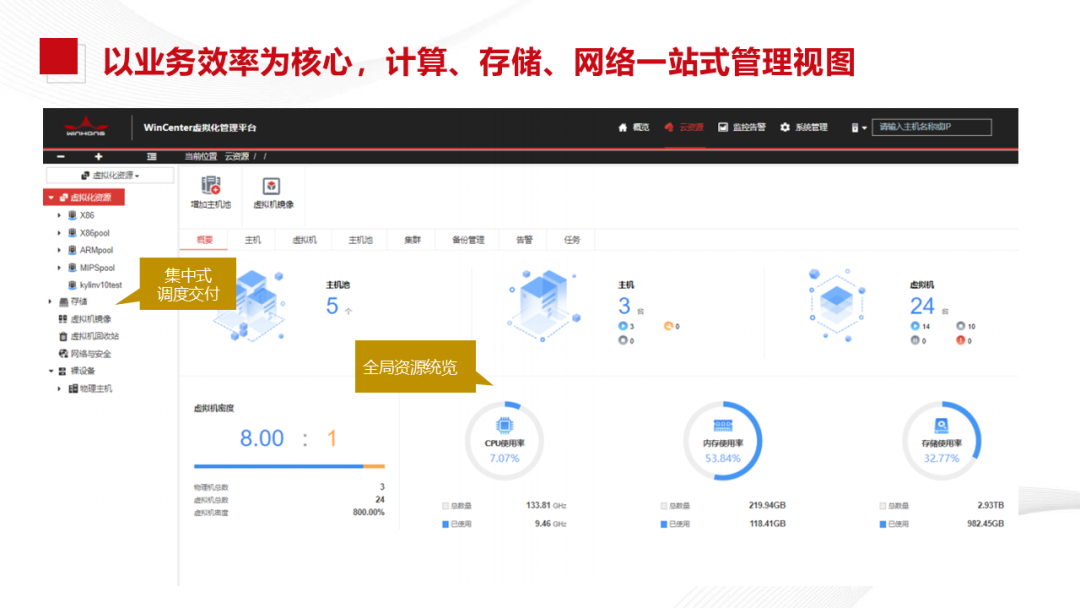Expand the 物理主机 tree node arrow
The height and width of the screenshot is (608, 1080).
59,389
